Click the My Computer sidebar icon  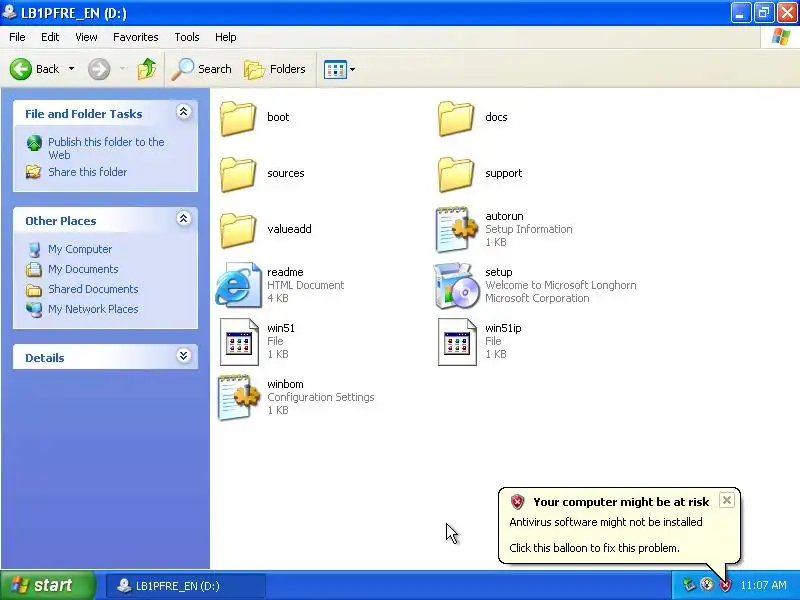(x=34, y=249)
